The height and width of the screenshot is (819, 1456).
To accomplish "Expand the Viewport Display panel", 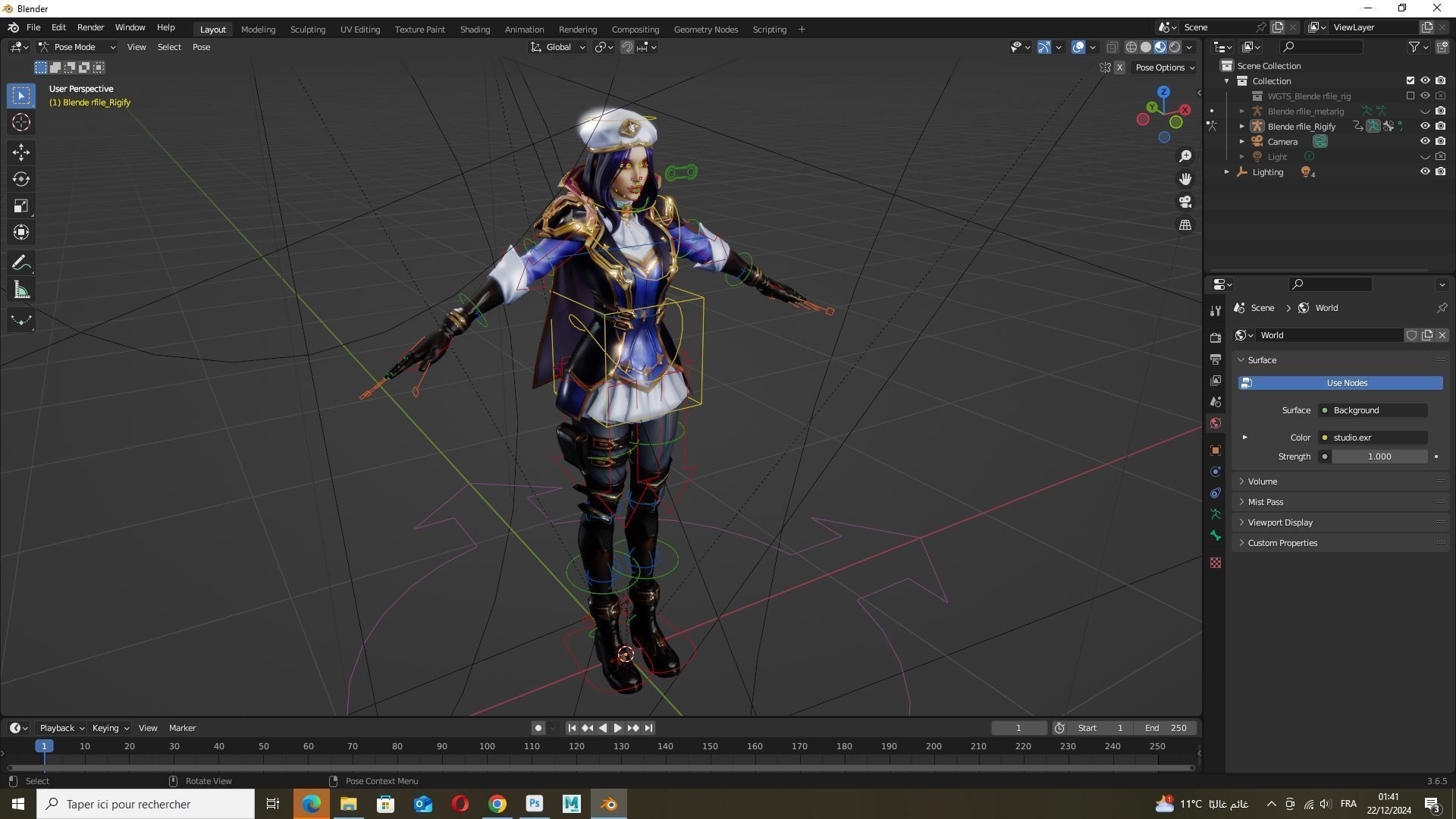I will (x=1280, y=522).
